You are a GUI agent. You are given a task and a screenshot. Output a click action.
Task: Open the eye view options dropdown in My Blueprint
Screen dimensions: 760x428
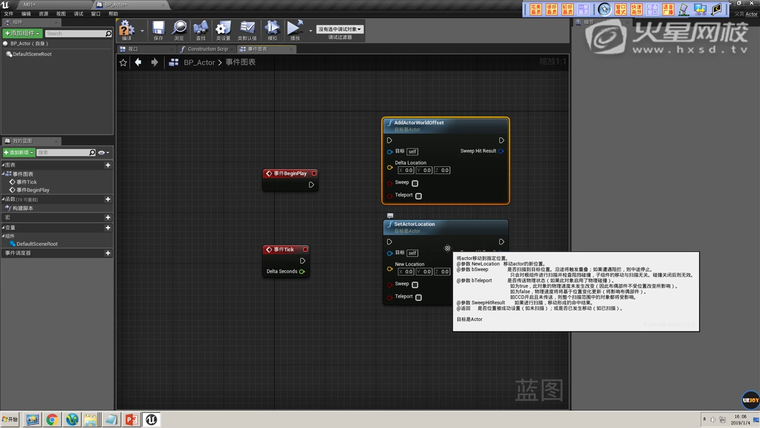(104, 152)
